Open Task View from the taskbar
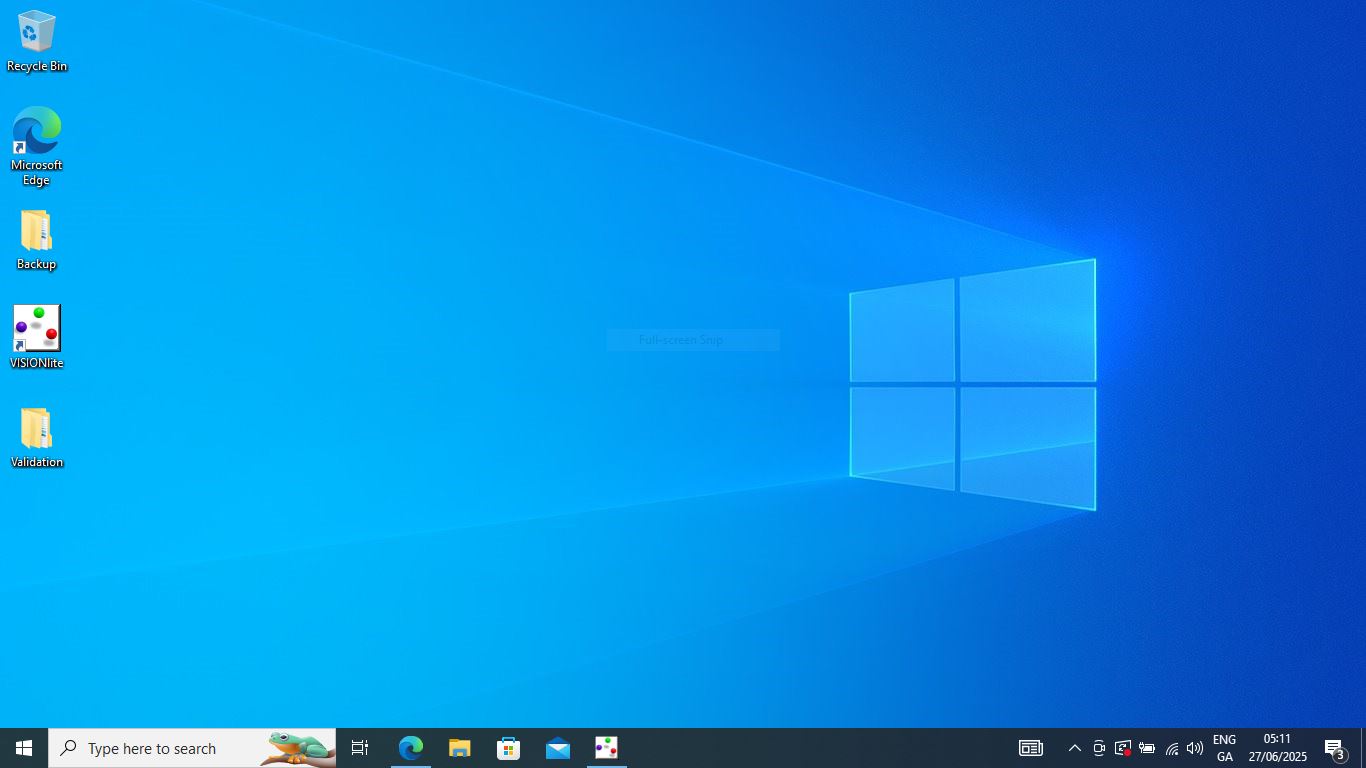 click(360, 748)
